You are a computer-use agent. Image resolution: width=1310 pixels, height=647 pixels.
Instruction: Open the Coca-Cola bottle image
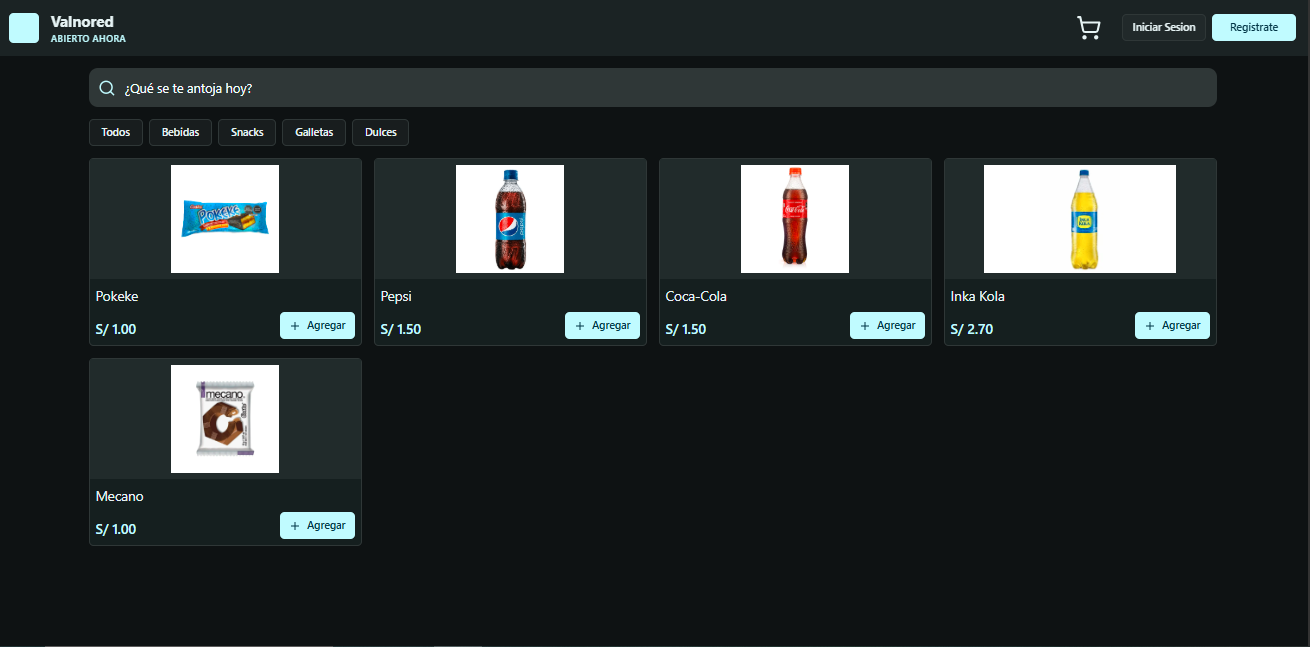795,219
